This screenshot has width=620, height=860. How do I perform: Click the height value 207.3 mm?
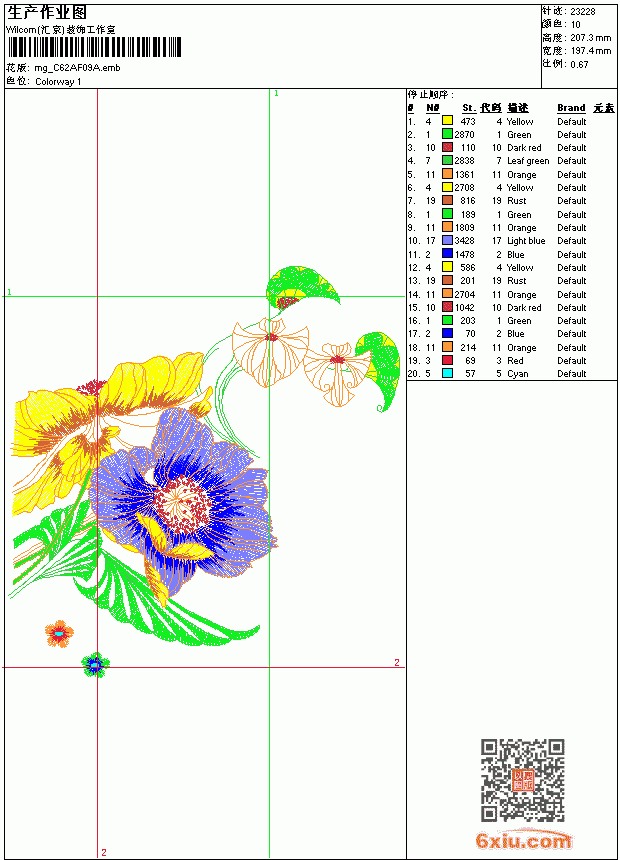click(x=590, y=38)
